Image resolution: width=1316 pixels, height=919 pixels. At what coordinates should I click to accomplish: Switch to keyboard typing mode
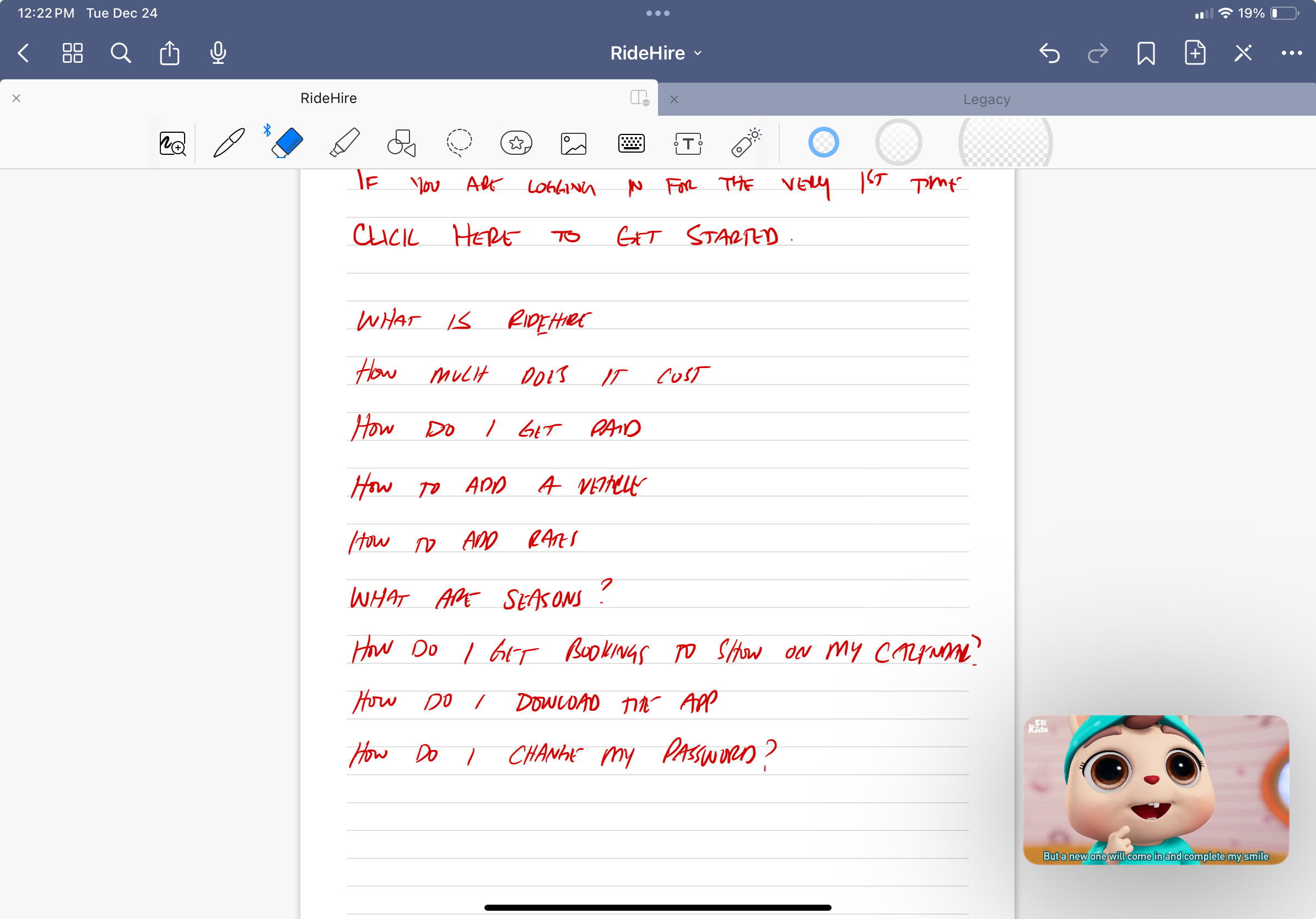pyautogui.click(x=631, y=143)
